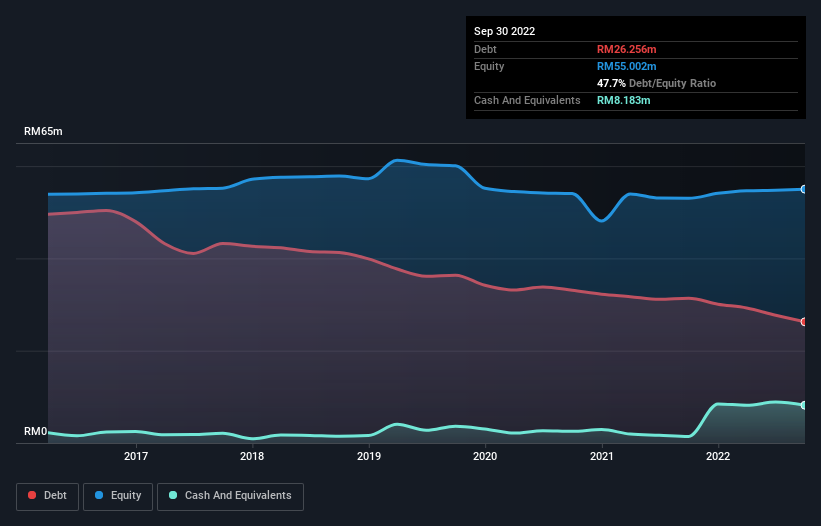
Task: Click the RM26.256m debt value
Action: [626, 49]
